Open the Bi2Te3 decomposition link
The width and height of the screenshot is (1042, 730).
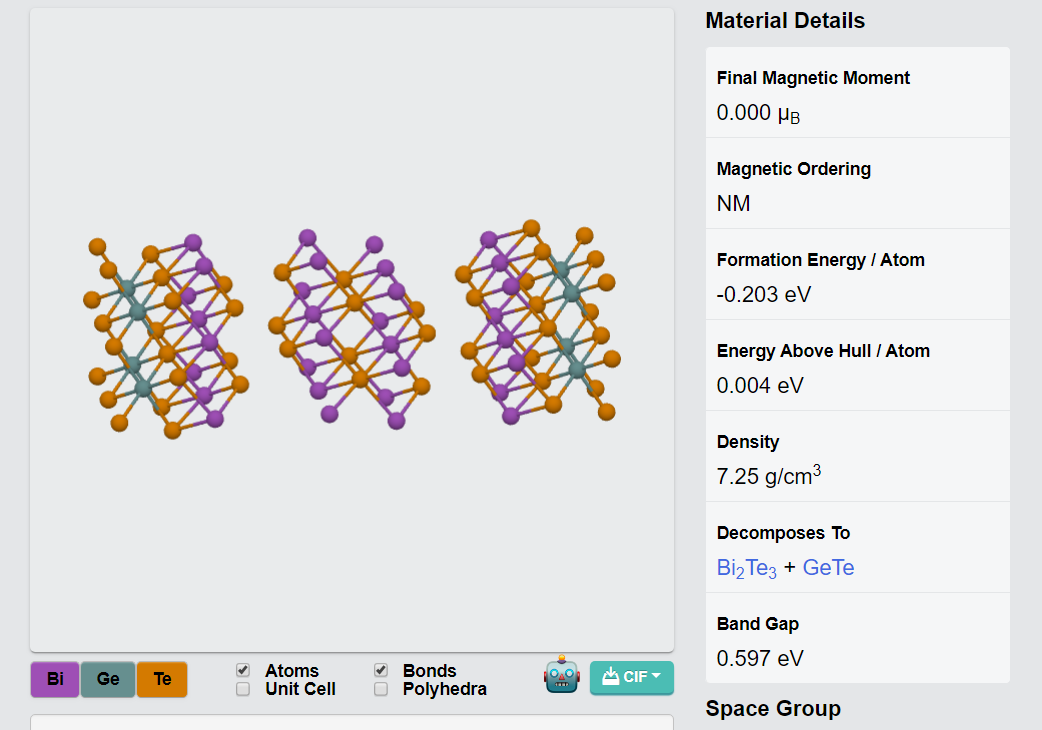(x=746, y=568)
